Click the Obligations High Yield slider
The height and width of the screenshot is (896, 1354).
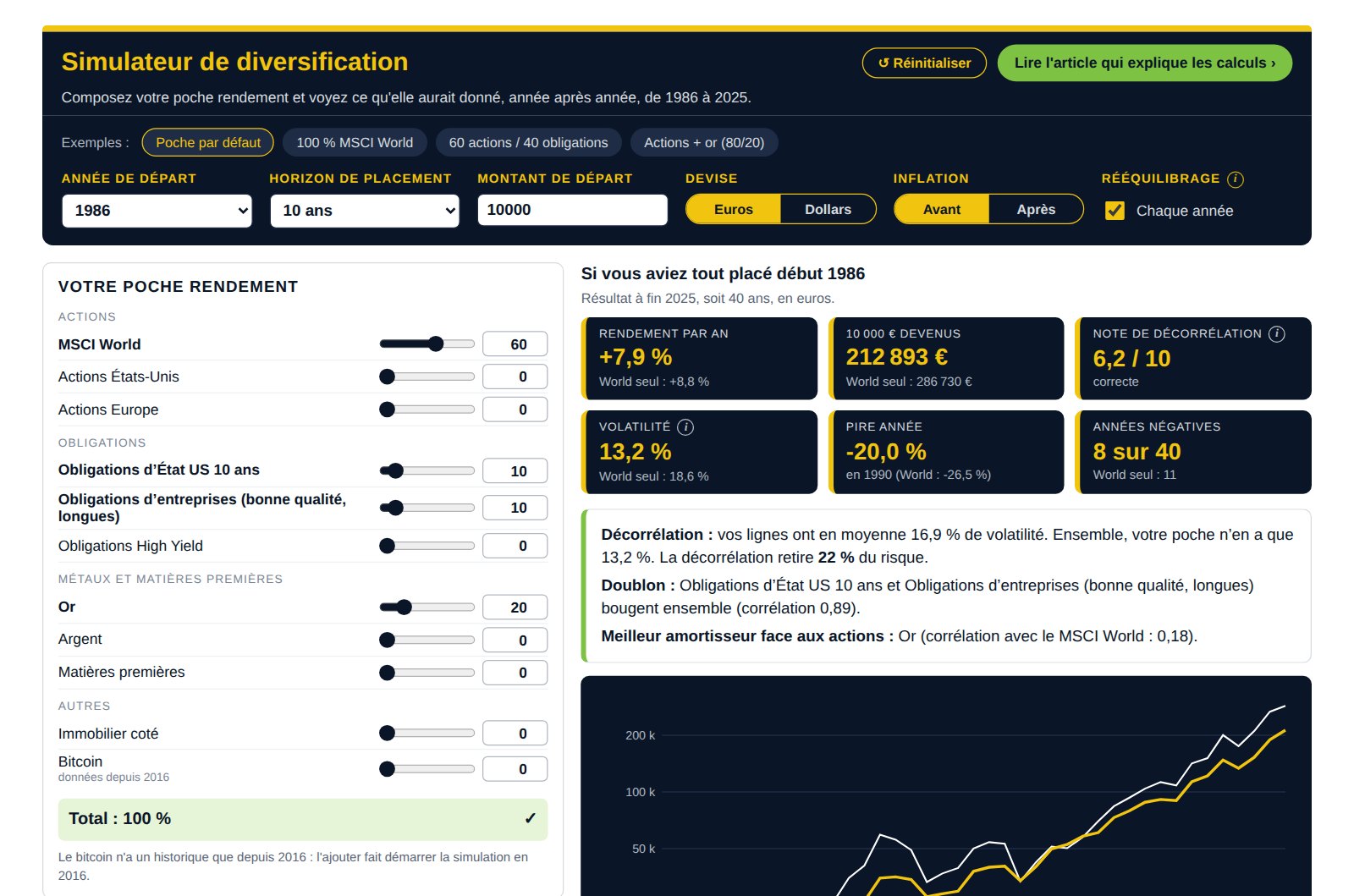[427, 546]
